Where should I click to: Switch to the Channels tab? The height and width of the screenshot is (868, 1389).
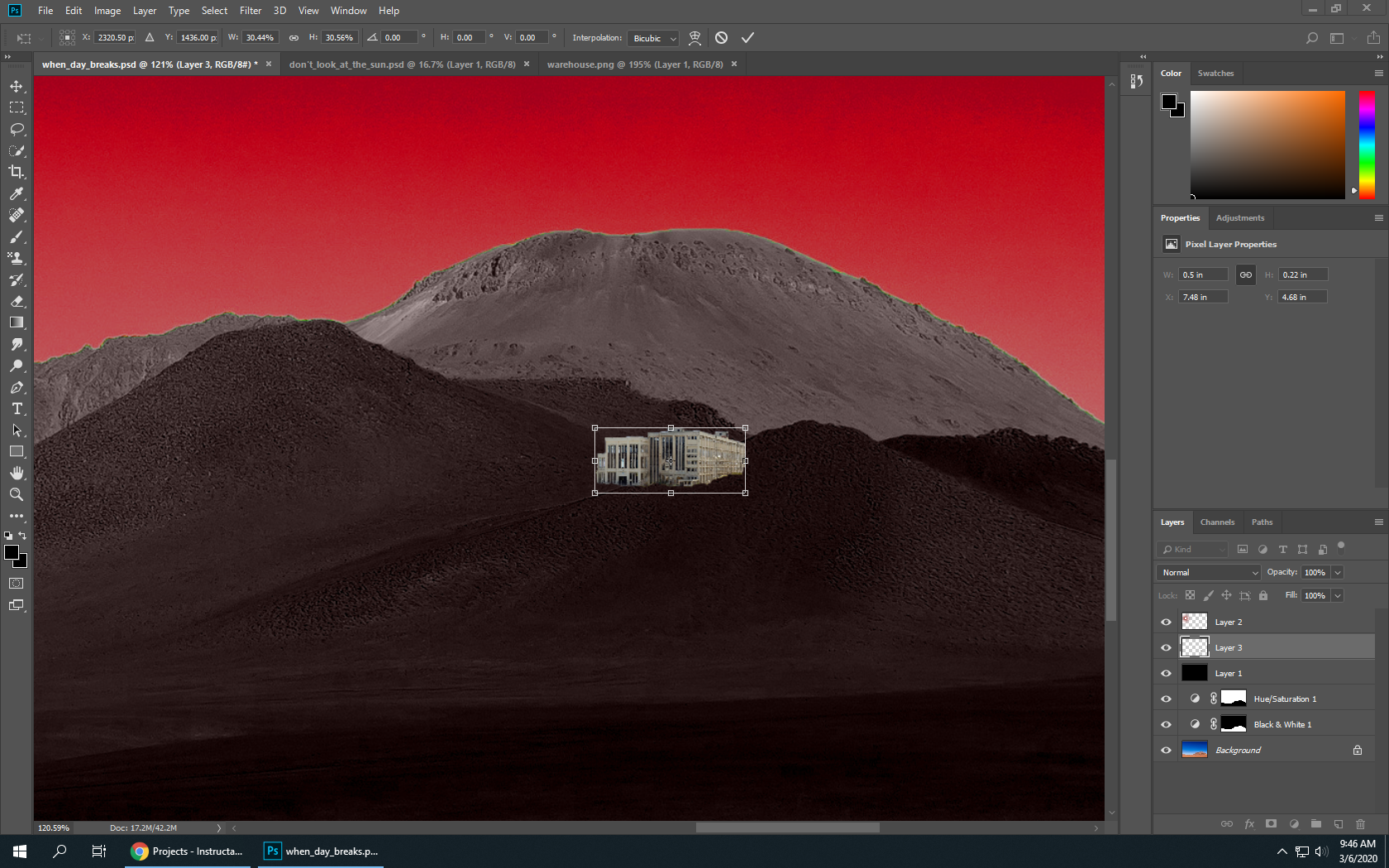pos(1217,522)
